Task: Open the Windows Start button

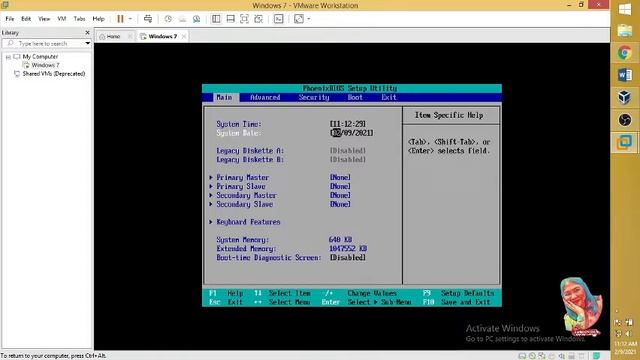Action: (x=625, y=9)
